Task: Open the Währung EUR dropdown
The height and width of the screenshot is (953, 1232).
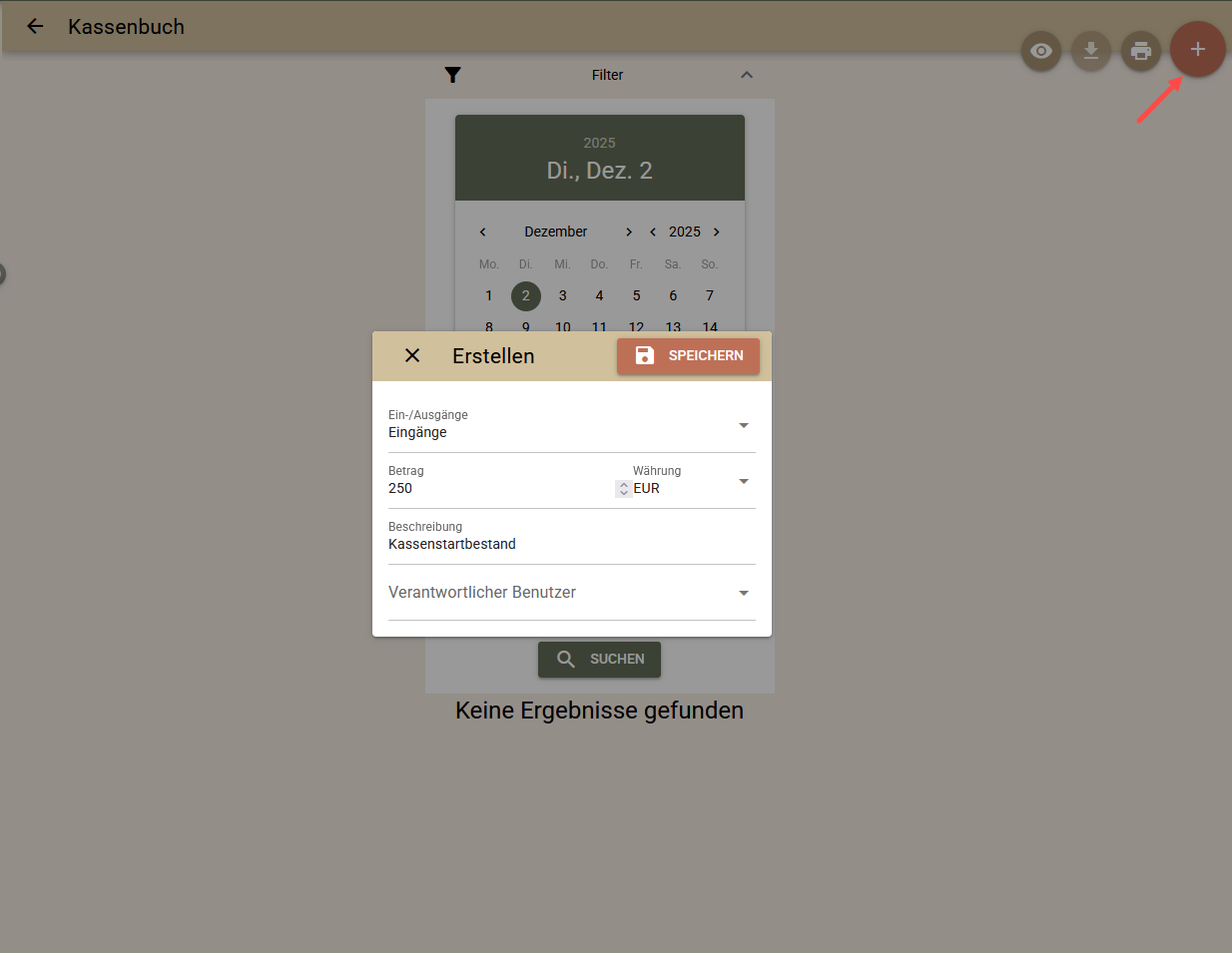Action: point(694,481)
